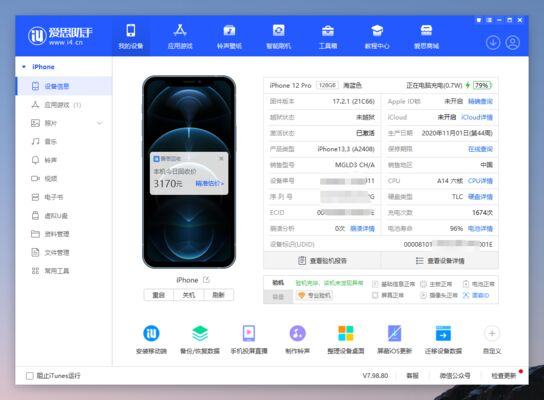Click the 自定义 plus shortcut icon

[492, 339]
